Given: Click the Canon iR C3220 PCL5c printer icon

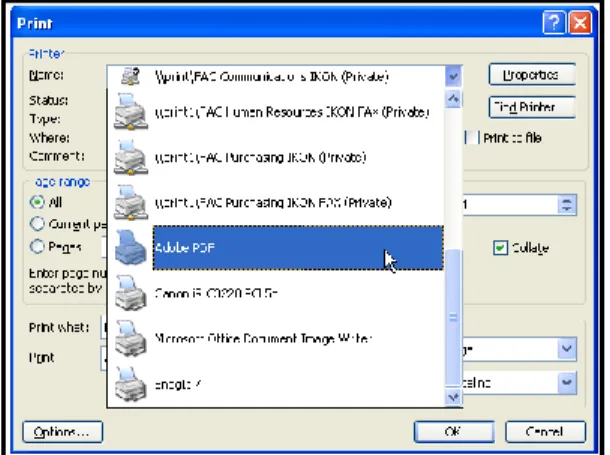Looking at the screenshot, I should (x=131, y=293).
